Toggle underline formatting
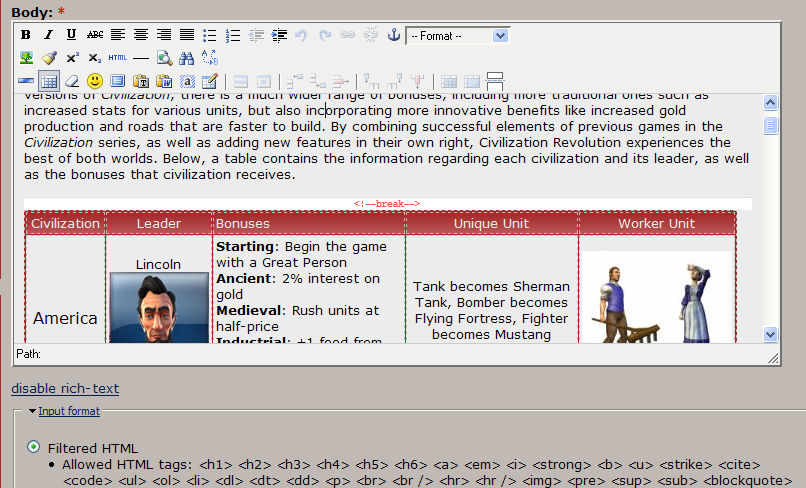Viewport: 806px width, 488px height. click(71, 35)
